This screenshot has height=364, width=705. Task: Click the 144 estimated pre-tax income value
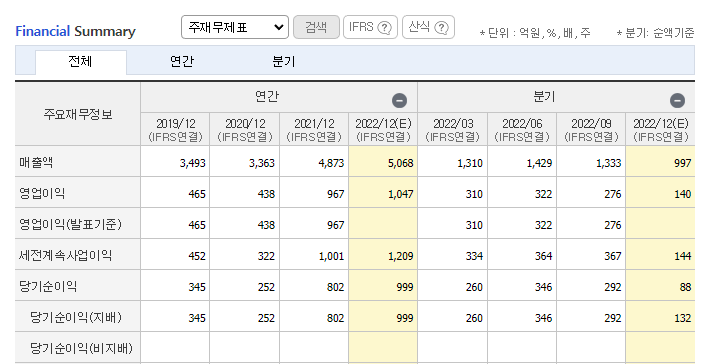click(x=683, y=256)
